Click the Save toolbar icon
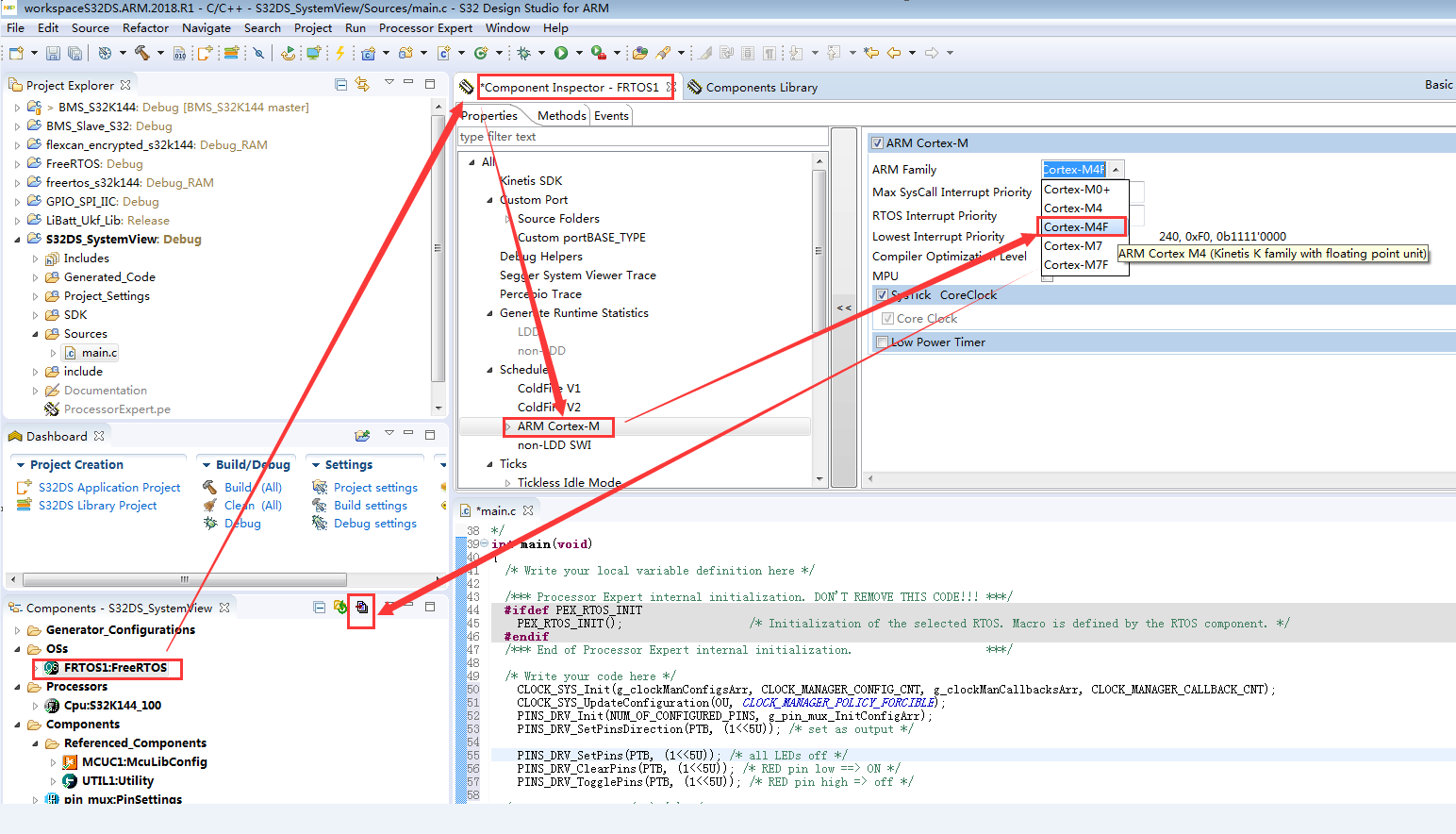The width and height of the screenshot is (1456, 834). [x=53, y=52]
